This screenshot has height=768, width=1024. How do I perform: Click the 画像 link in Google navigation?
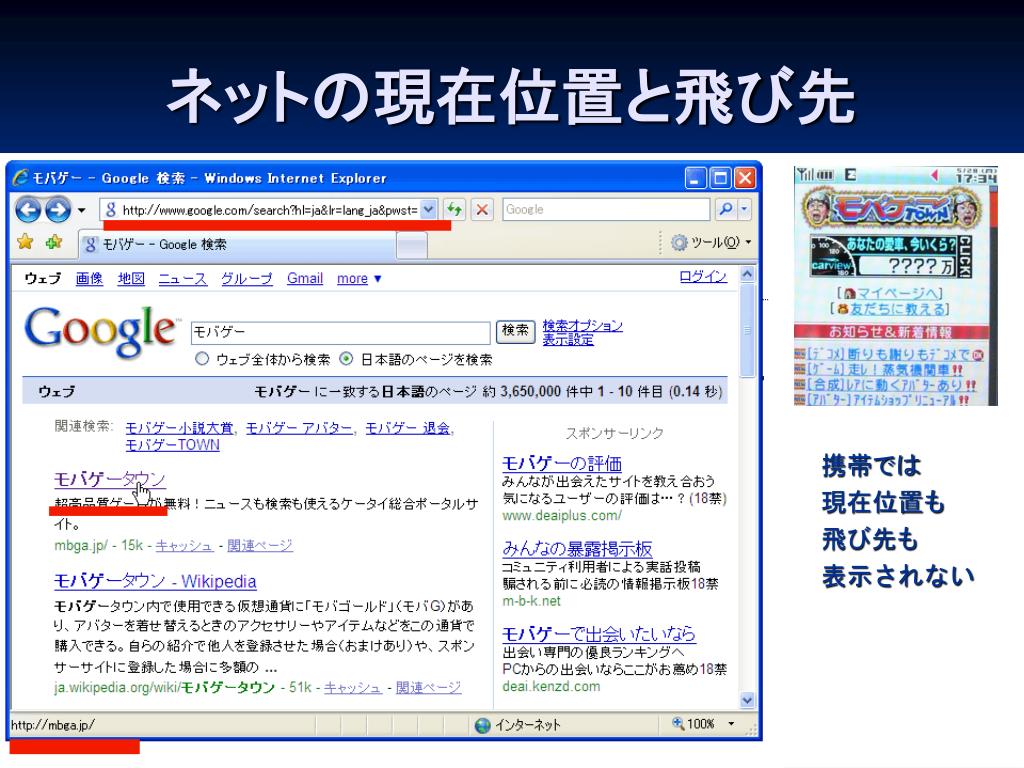tap(89, 279)
